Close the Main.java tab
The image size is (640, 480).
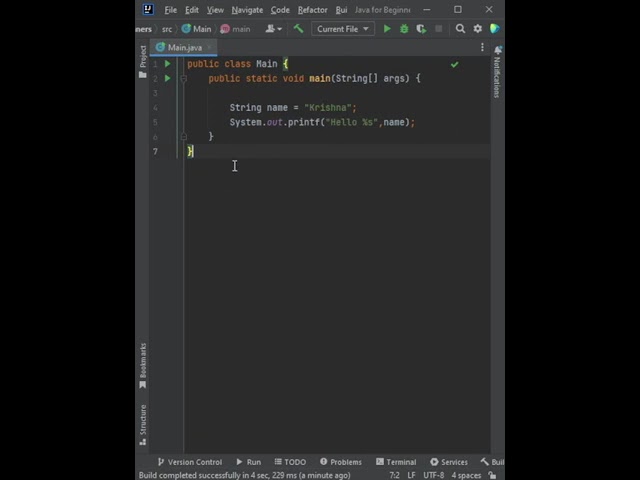pos(209,47)
